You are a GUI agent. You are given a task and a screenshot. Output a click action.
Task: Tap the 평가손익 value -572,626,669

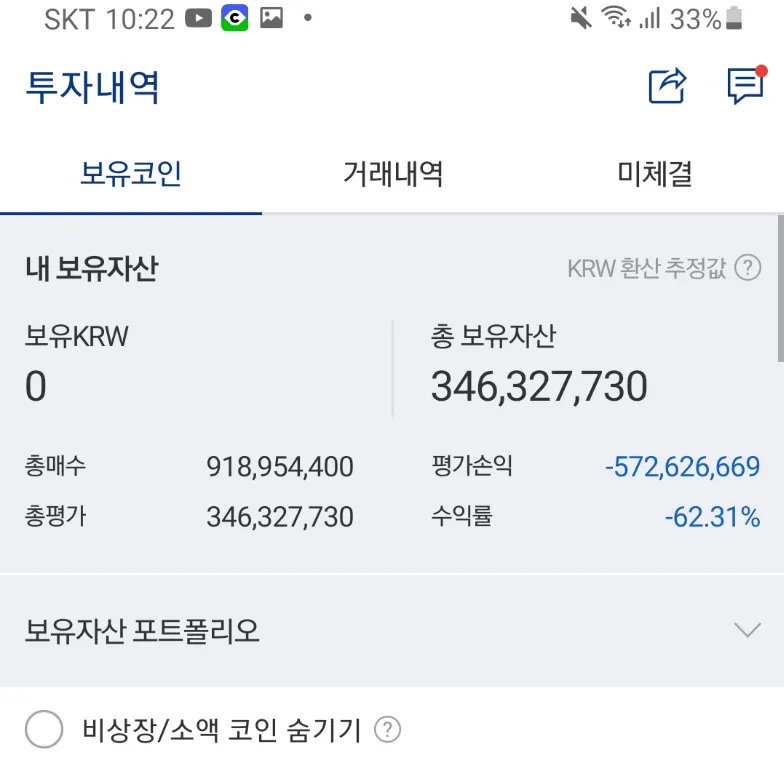tap(682, 466)
